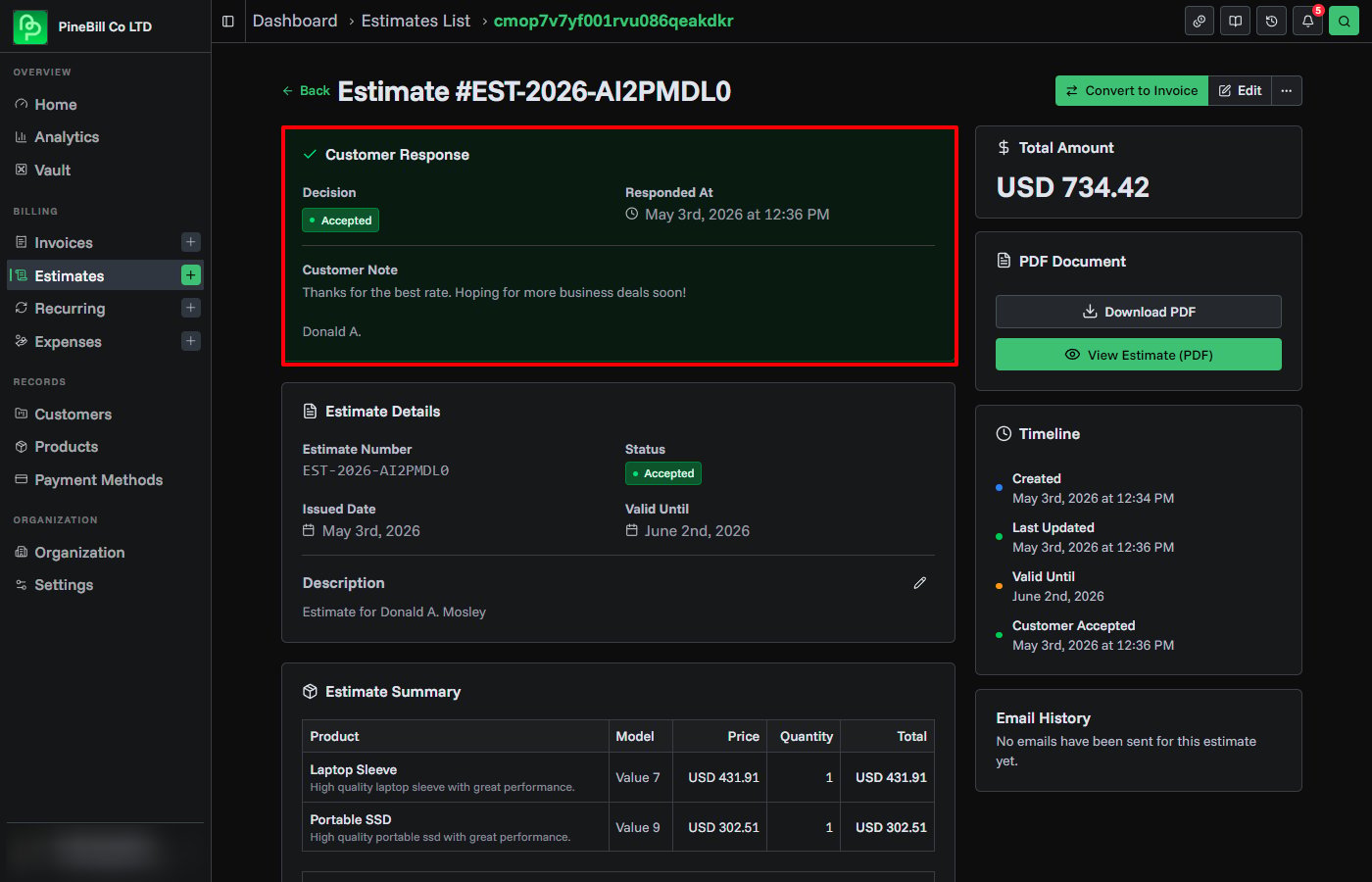Image resolution: width=1372 pixels, height=882 pixels.
Task: Toggle the sidebar panel icon
Action: (228, 21)
